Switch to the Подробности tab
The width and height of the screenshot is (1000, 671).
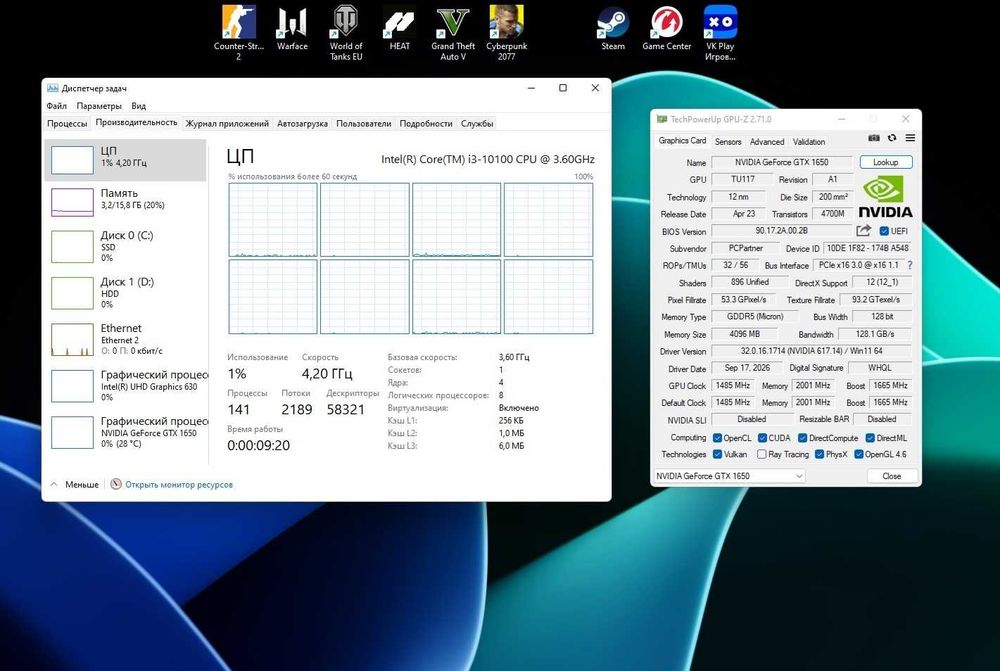426,123
